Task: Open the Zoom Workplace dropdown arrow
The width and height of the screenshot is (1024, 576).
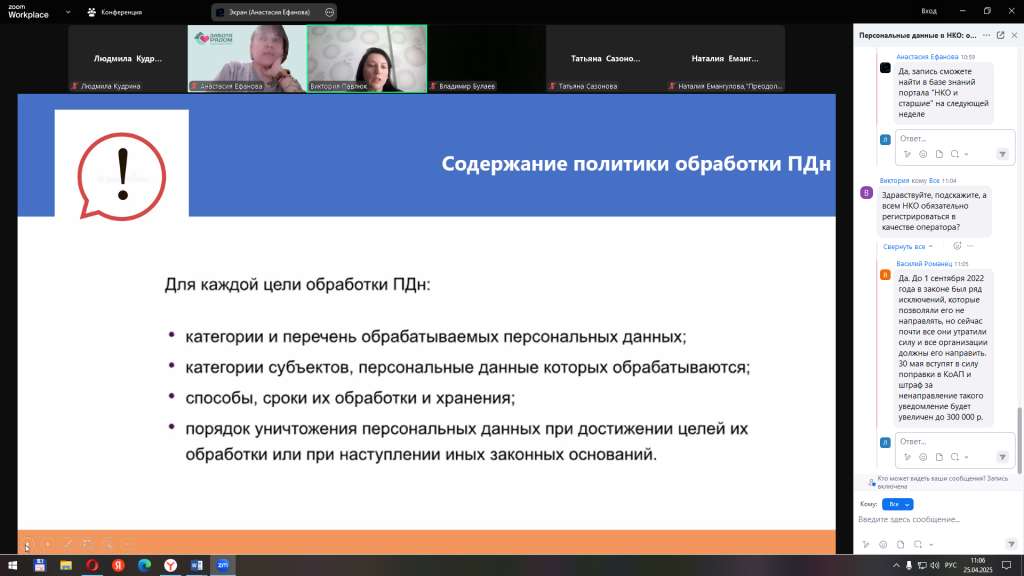Action: (68, 12)
